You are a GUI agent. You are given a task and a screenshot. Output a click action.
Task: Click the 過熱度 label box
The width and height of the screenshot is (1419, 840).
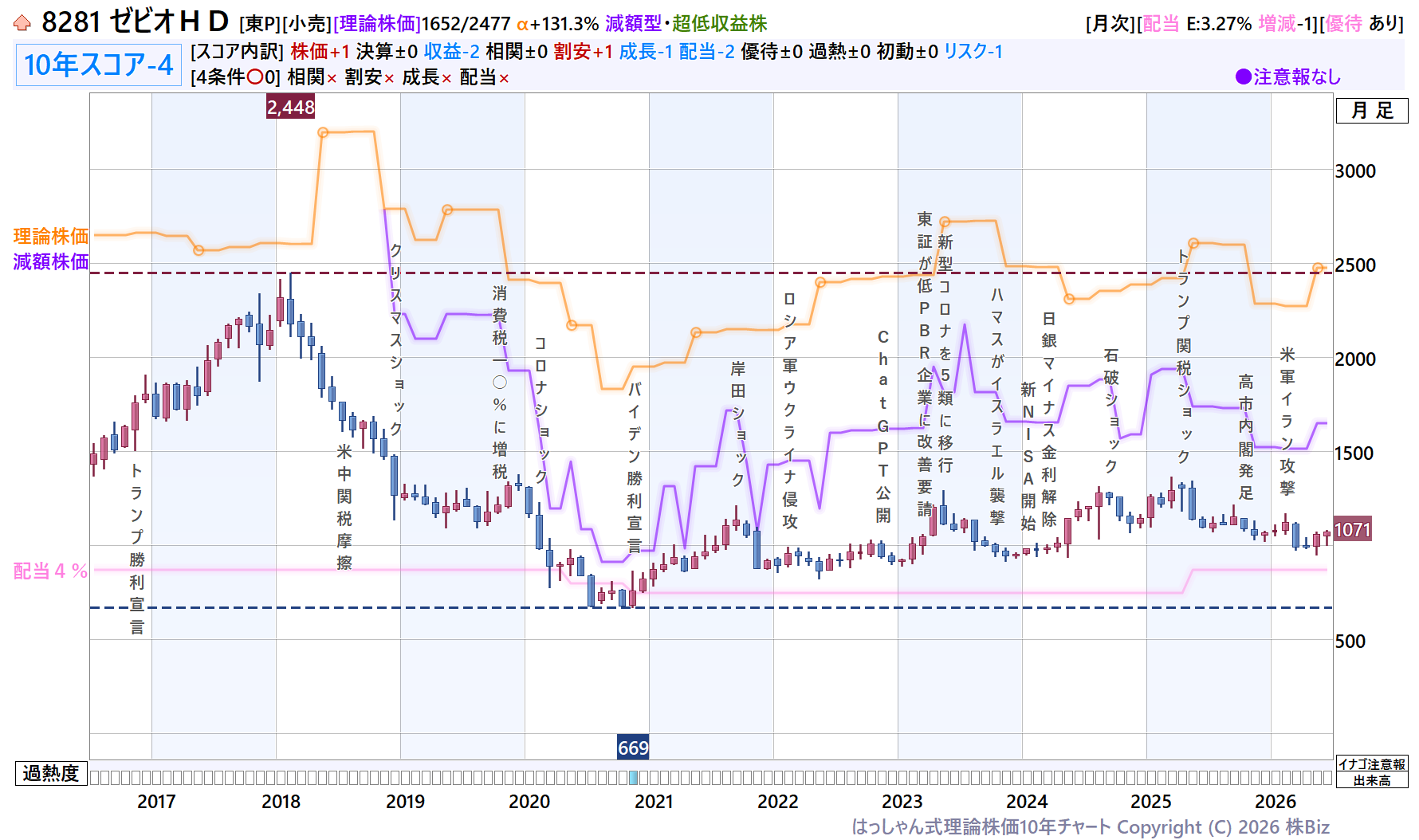51,773
